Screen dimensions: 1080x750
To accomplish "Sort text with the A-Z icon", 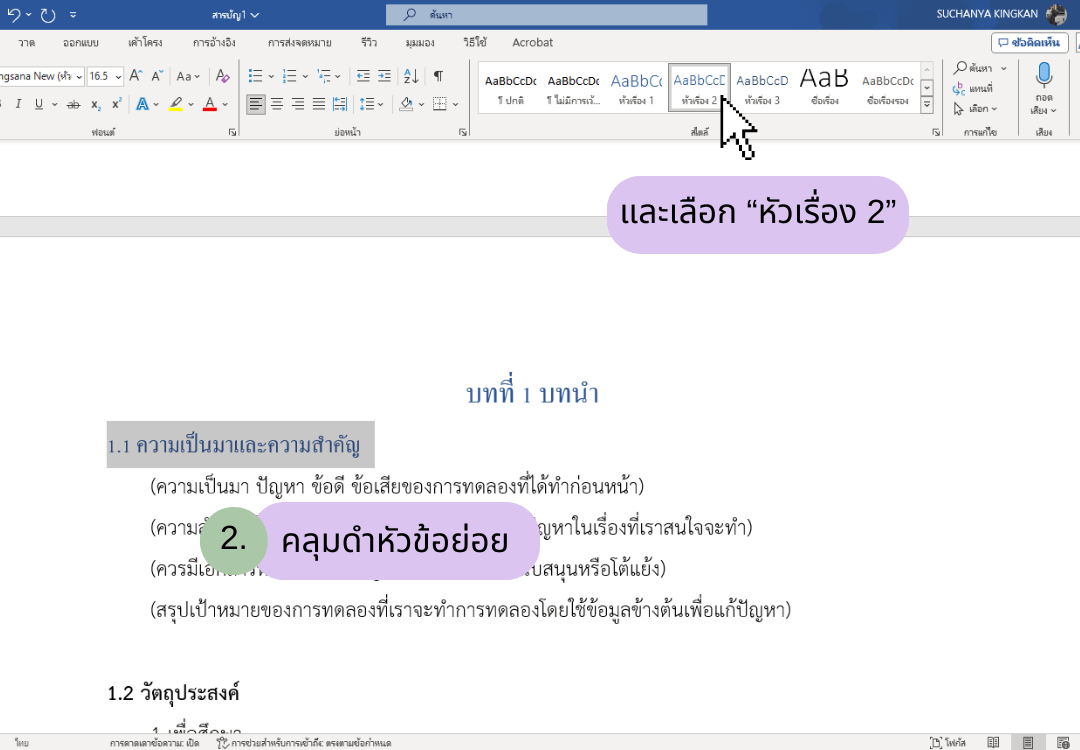I will pos(411,76).
